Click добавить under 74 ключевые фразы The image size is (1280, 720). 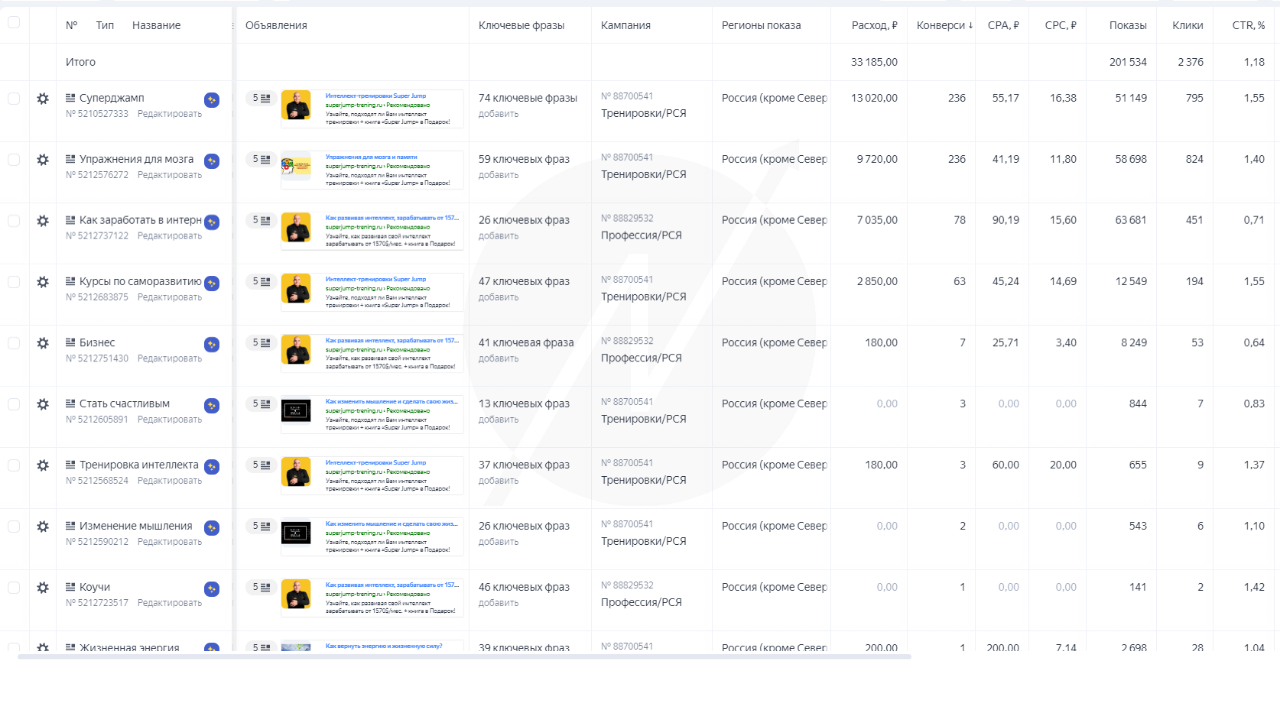[498, 114]
